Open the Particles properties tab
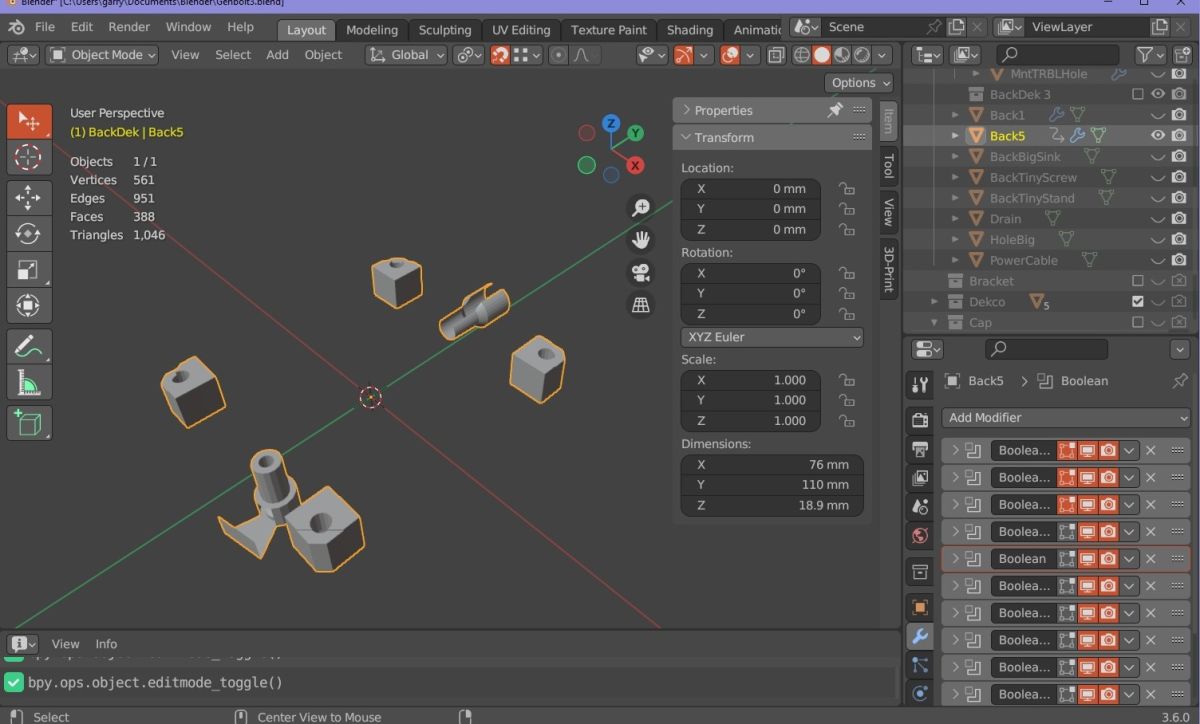 click(x=921, y=665)
